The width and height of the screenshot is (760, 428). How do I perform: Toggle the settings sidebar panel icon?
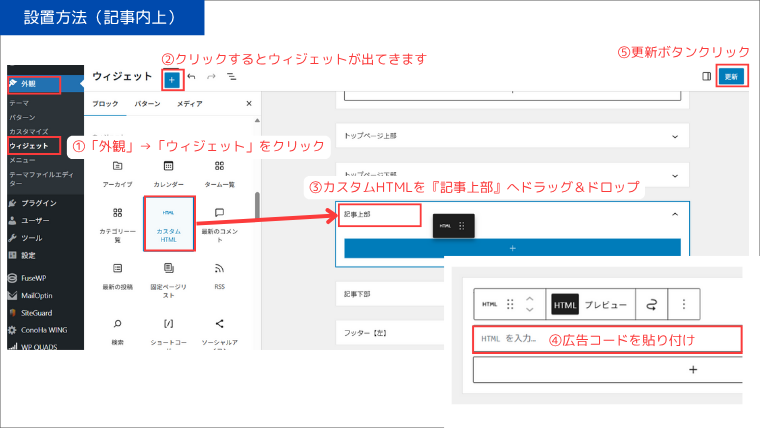707,76
